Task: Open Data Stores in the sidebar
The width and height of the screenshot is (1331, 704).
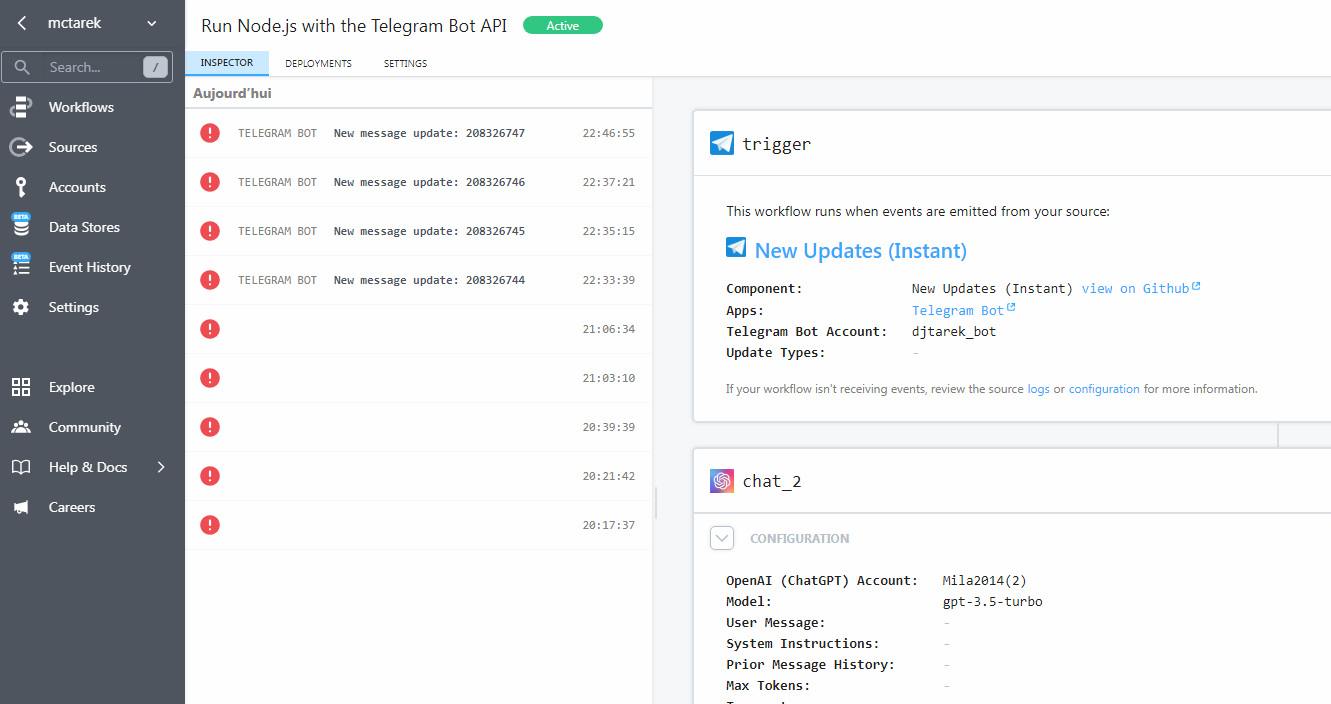Action: pyautogui.click(x=84, y=227)
